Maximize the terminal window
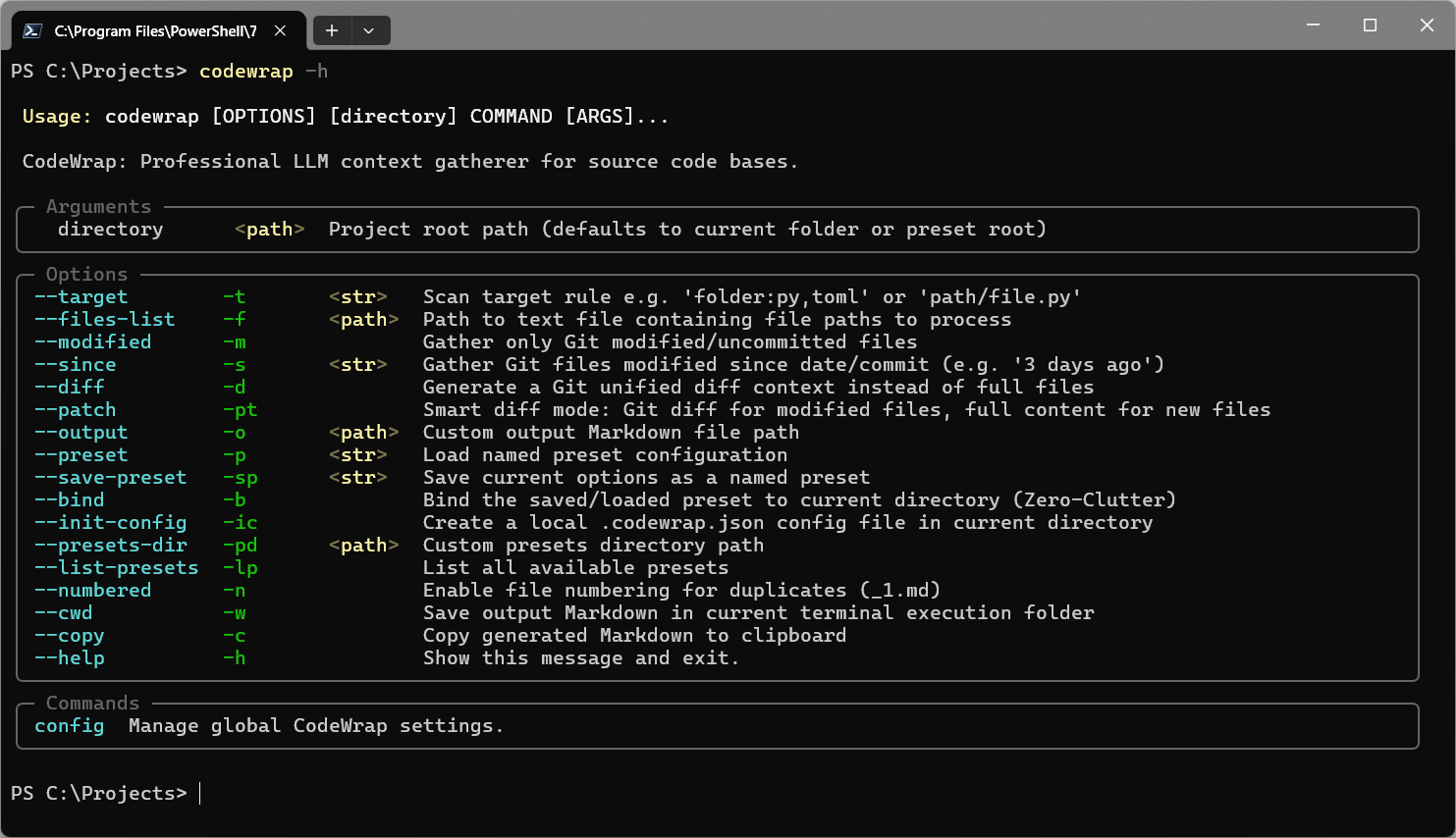 coord(1371,25)
